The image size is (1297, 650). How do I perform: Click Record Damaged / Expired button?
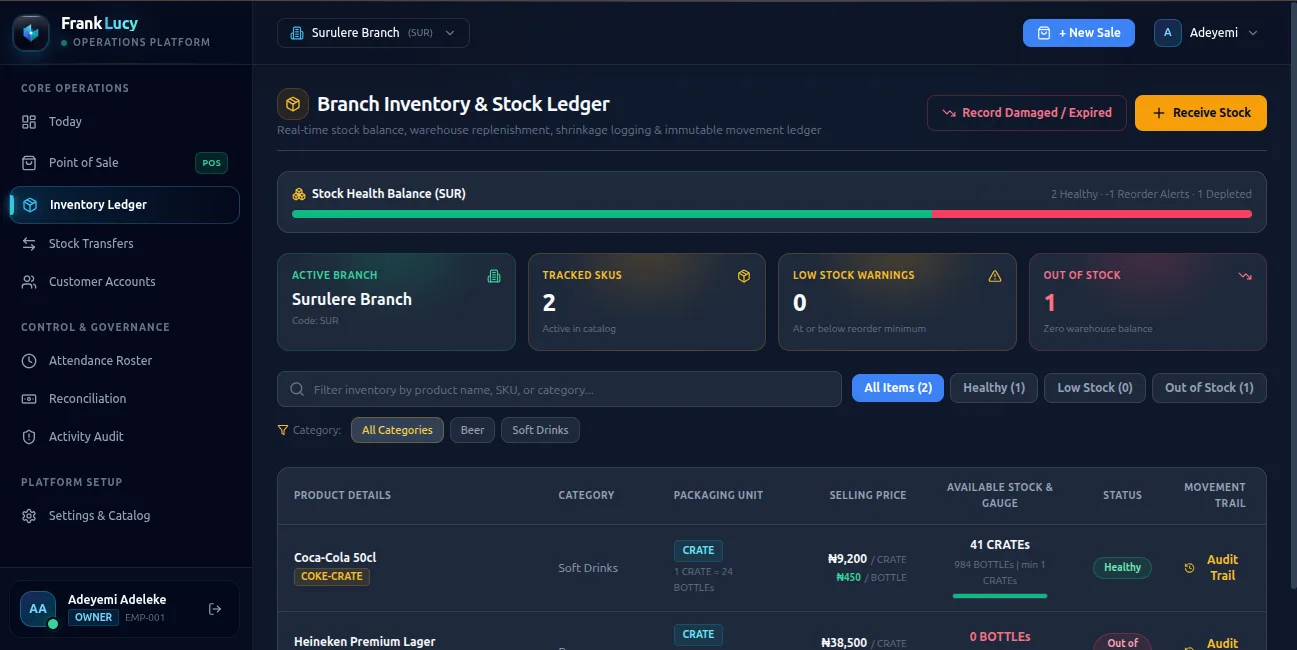click(1027, 113)
